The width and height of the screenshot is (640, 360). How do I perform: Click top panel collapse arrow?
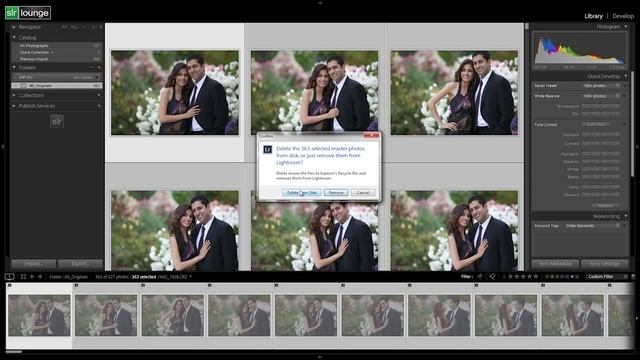pos(320,2)
